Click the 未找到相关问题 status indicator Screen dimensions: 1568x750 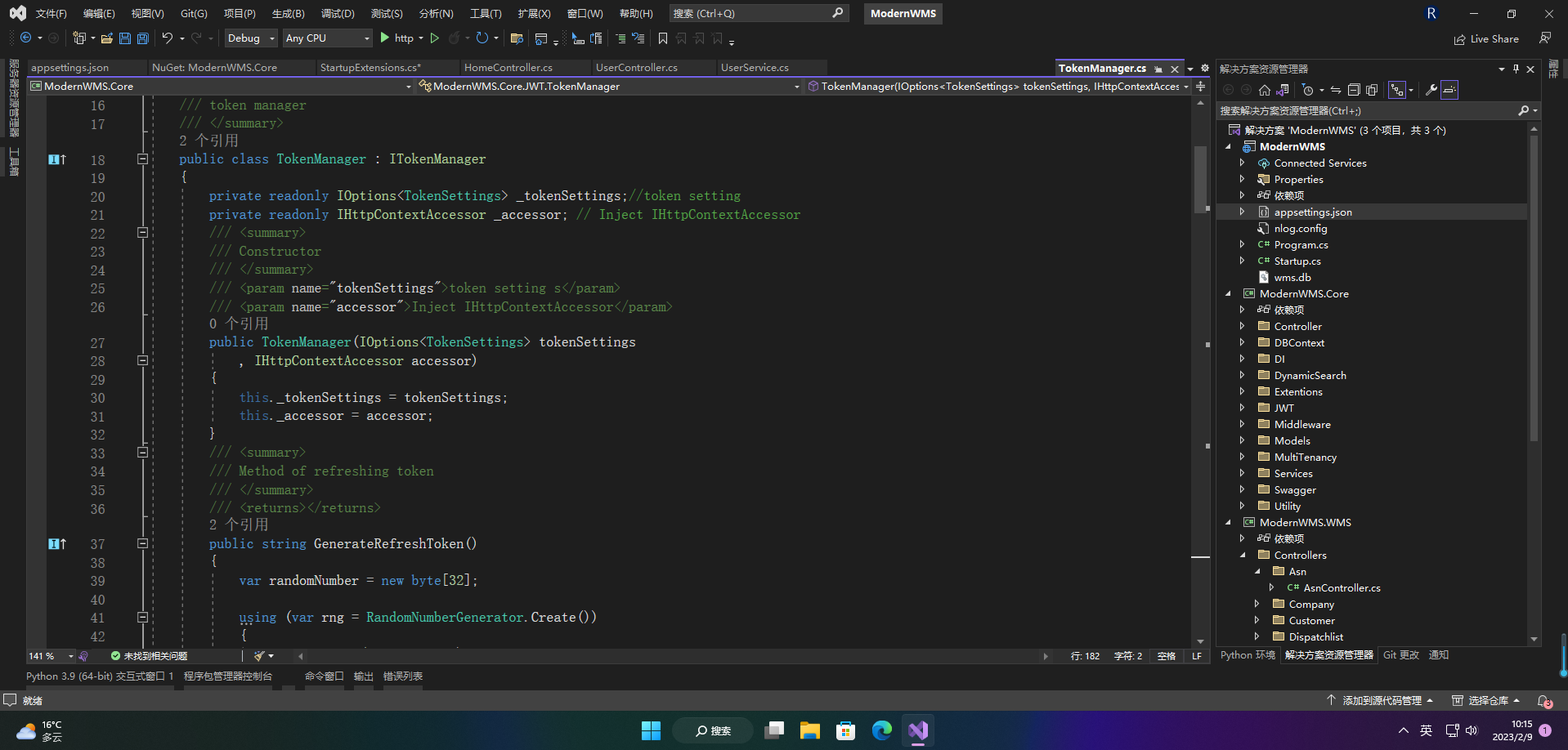point(149,656)
